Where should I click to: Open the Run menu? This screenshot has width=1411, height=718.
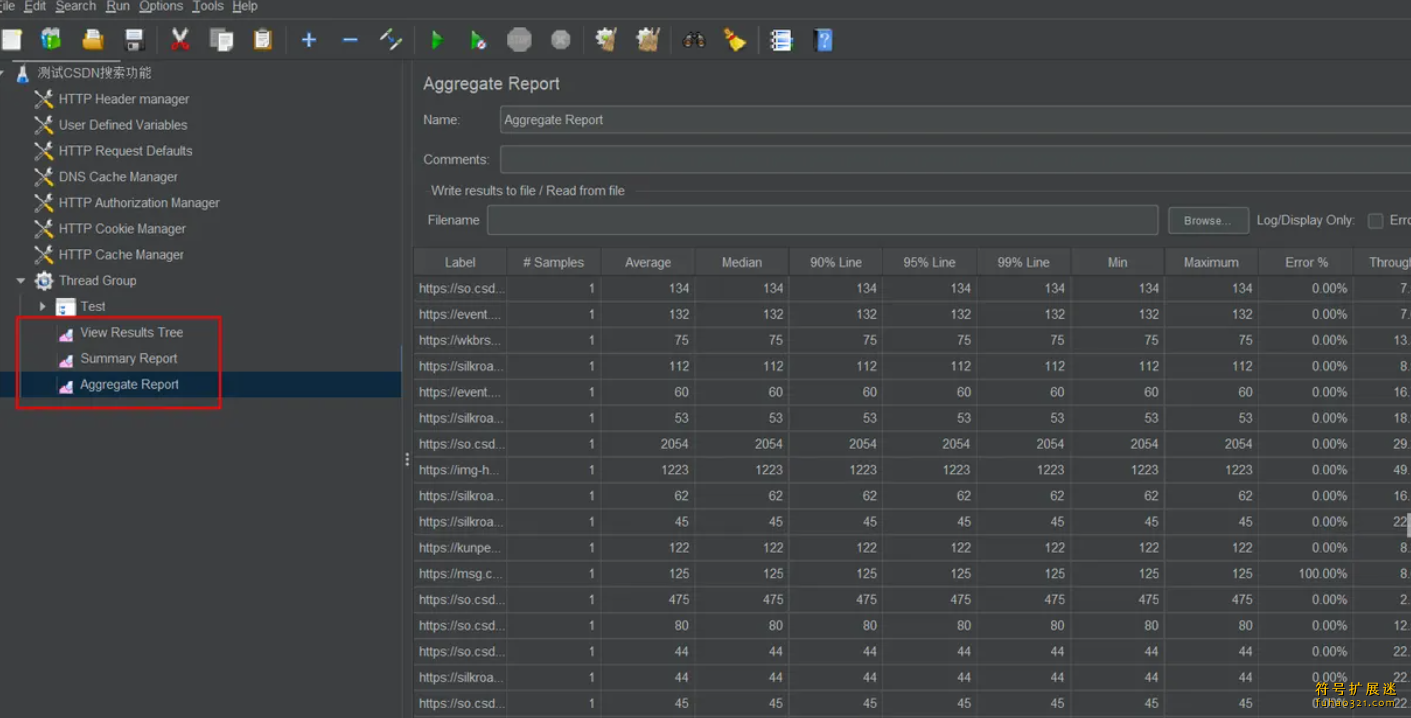(117, 6)
